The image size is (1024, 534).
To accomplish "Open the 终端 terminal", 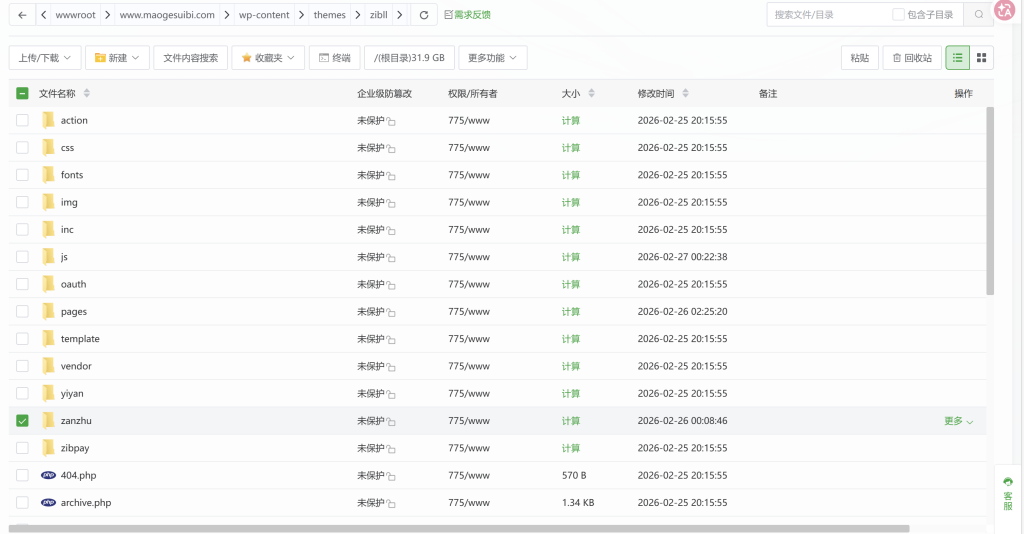I will tap(334, 57).
